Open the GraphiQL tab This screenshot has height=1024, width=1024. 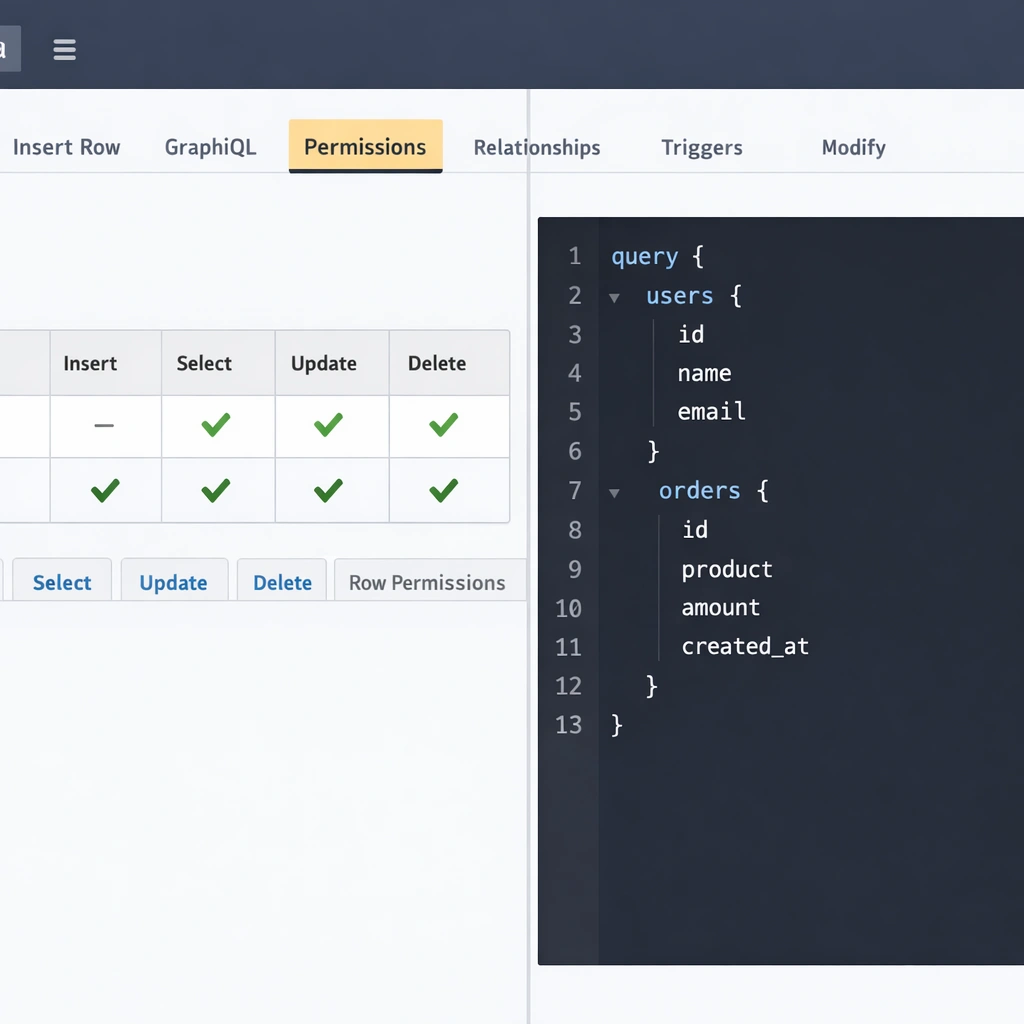tap(210, 148)
